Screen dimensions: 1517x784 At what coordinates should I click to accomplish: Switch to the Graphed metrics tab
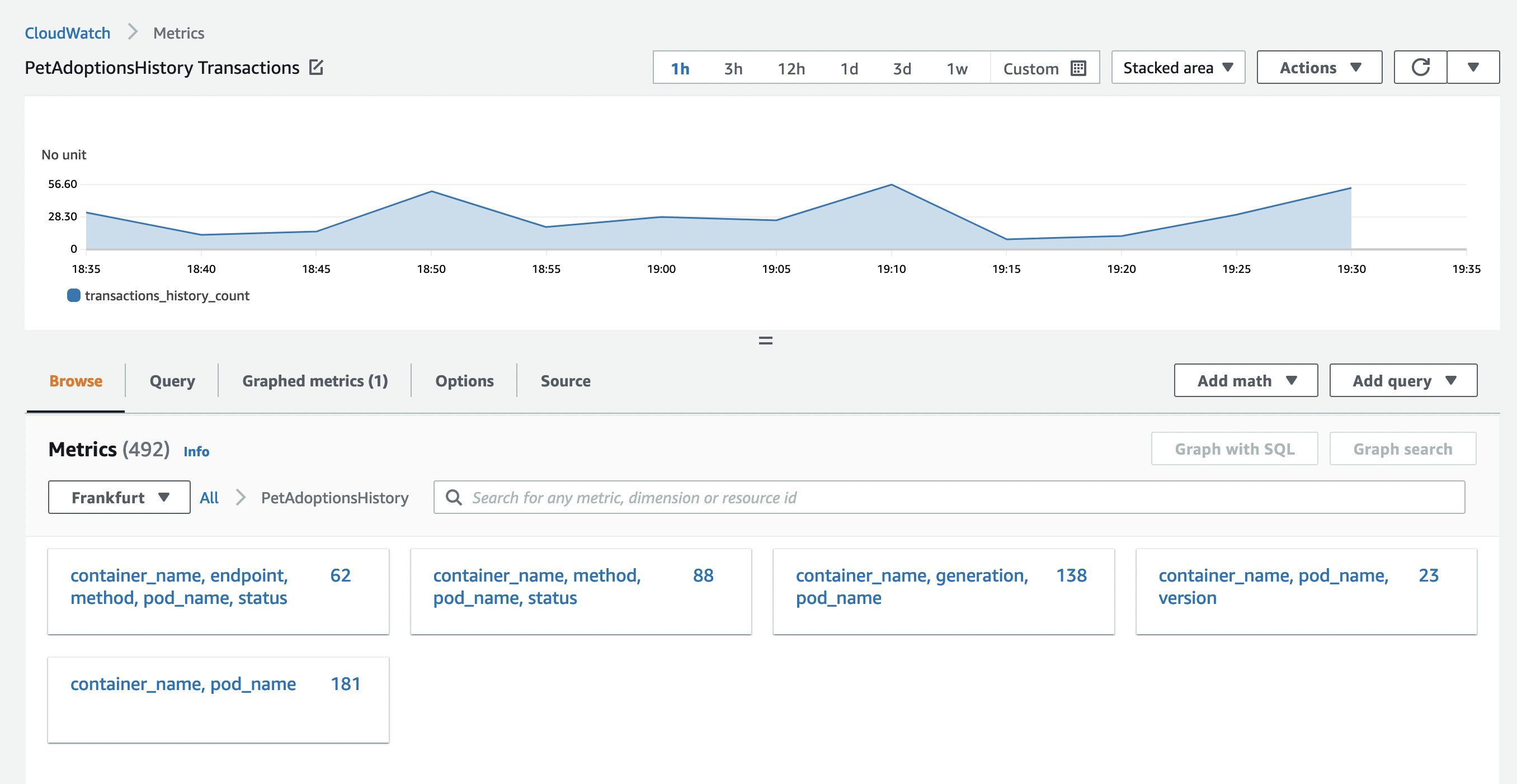(x=314, y=381)
